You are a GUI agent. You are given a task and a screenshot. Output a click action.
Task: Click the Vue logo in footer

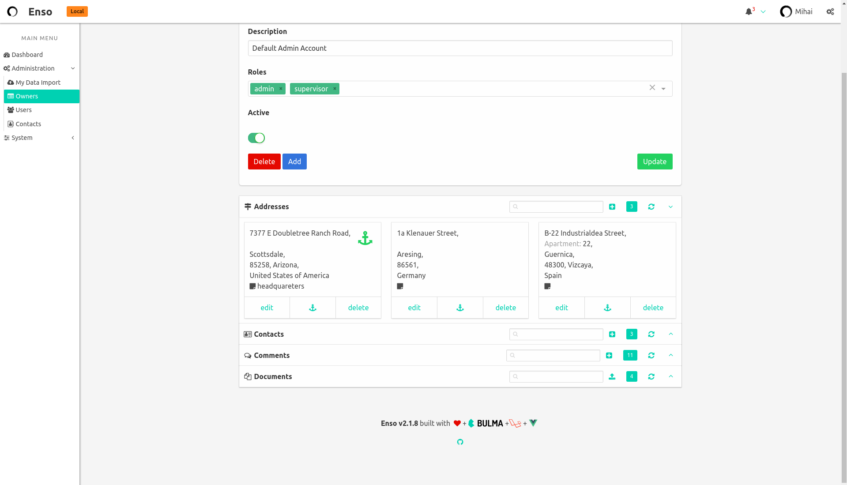533,423
